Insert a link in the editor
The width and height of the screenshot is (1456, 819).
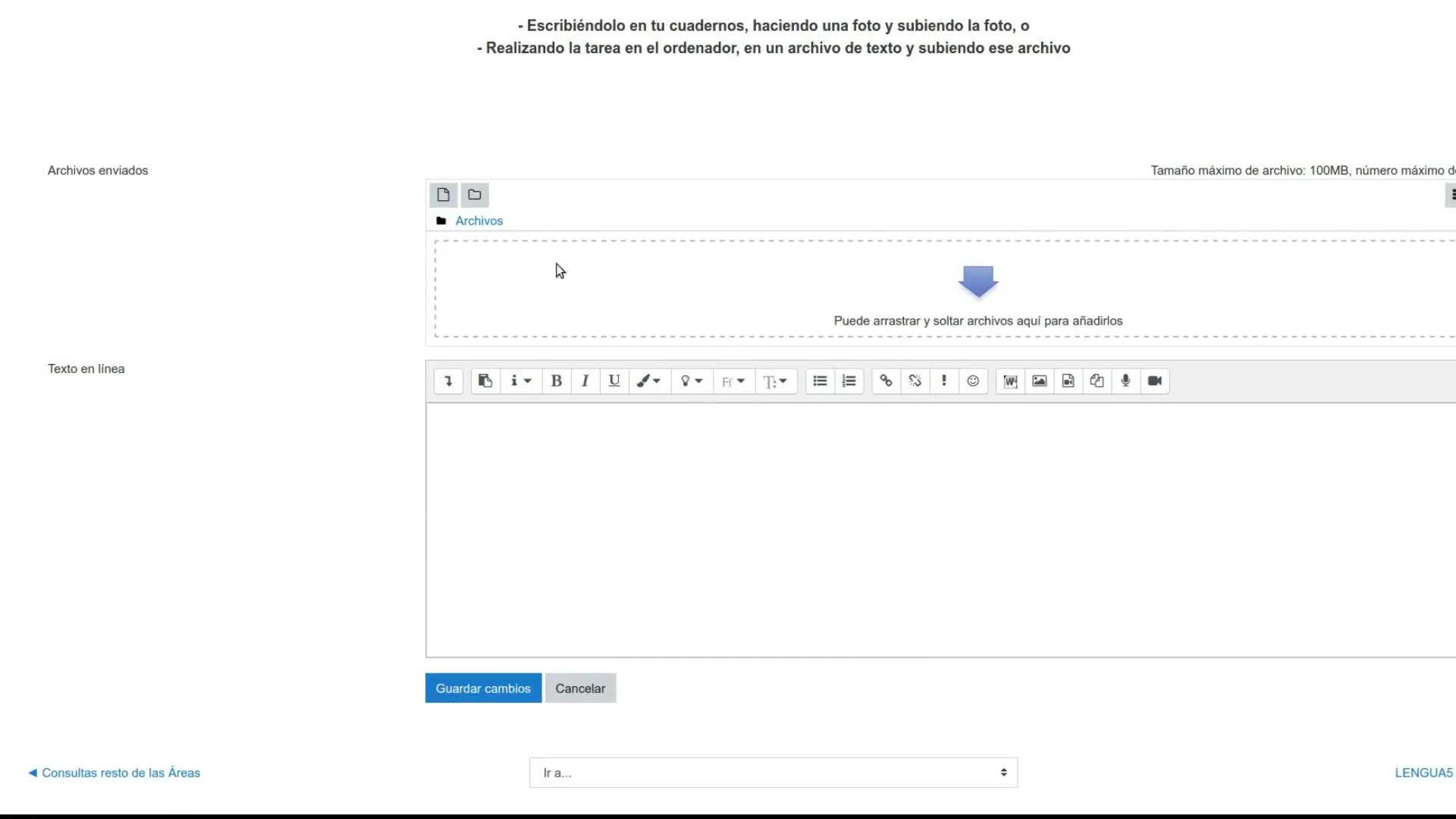point(886,381)
